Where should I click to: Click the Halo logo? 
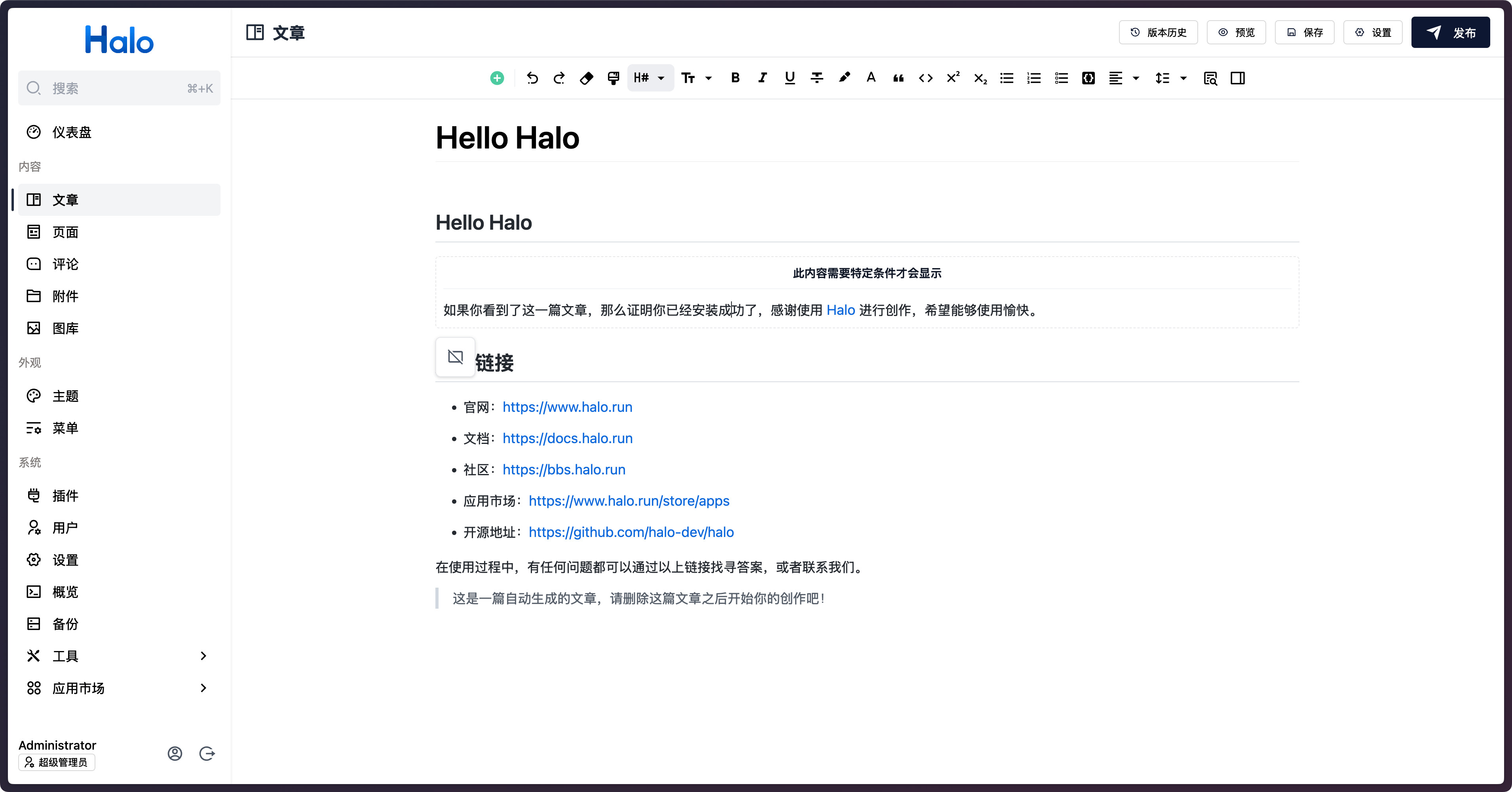tap(119, 39)
